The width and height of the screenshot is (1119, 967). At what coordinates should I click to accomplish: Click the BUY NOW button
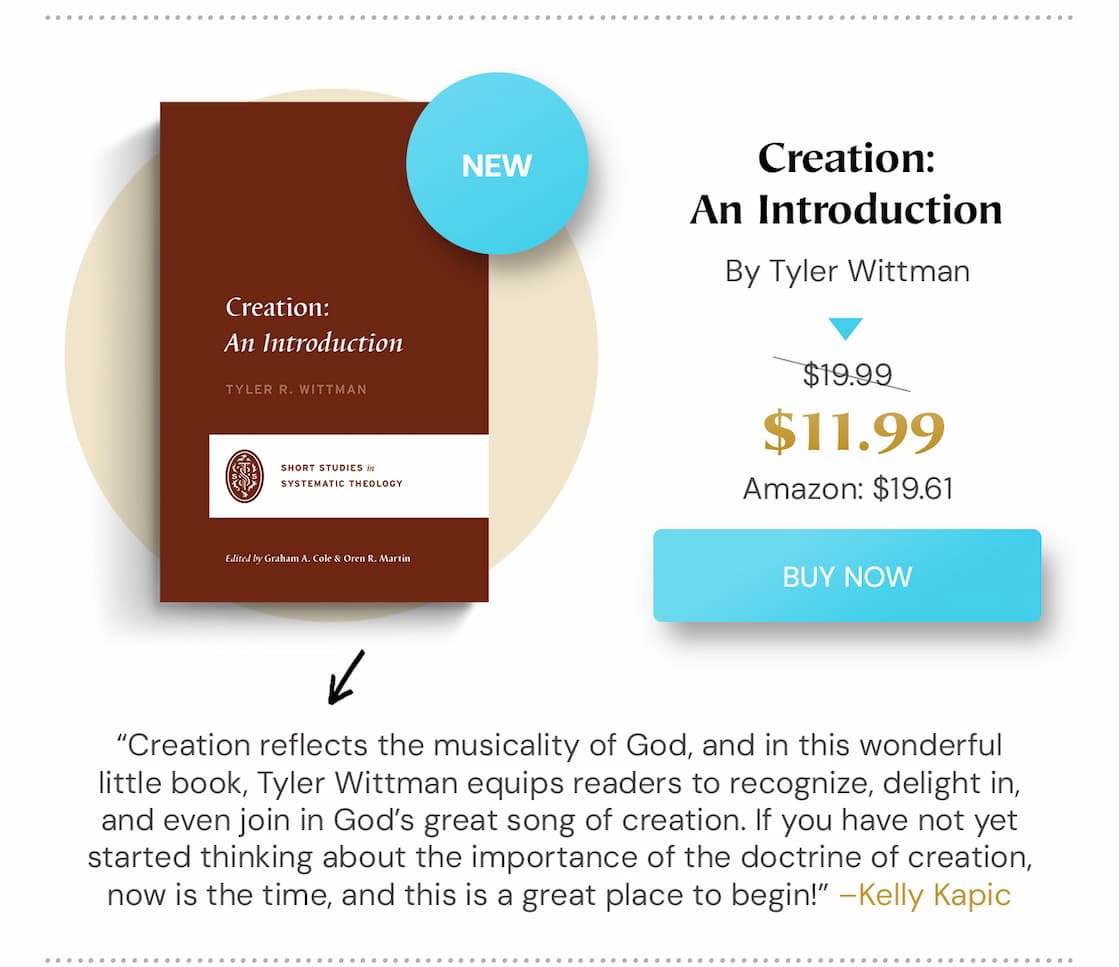tap(847, 576)
